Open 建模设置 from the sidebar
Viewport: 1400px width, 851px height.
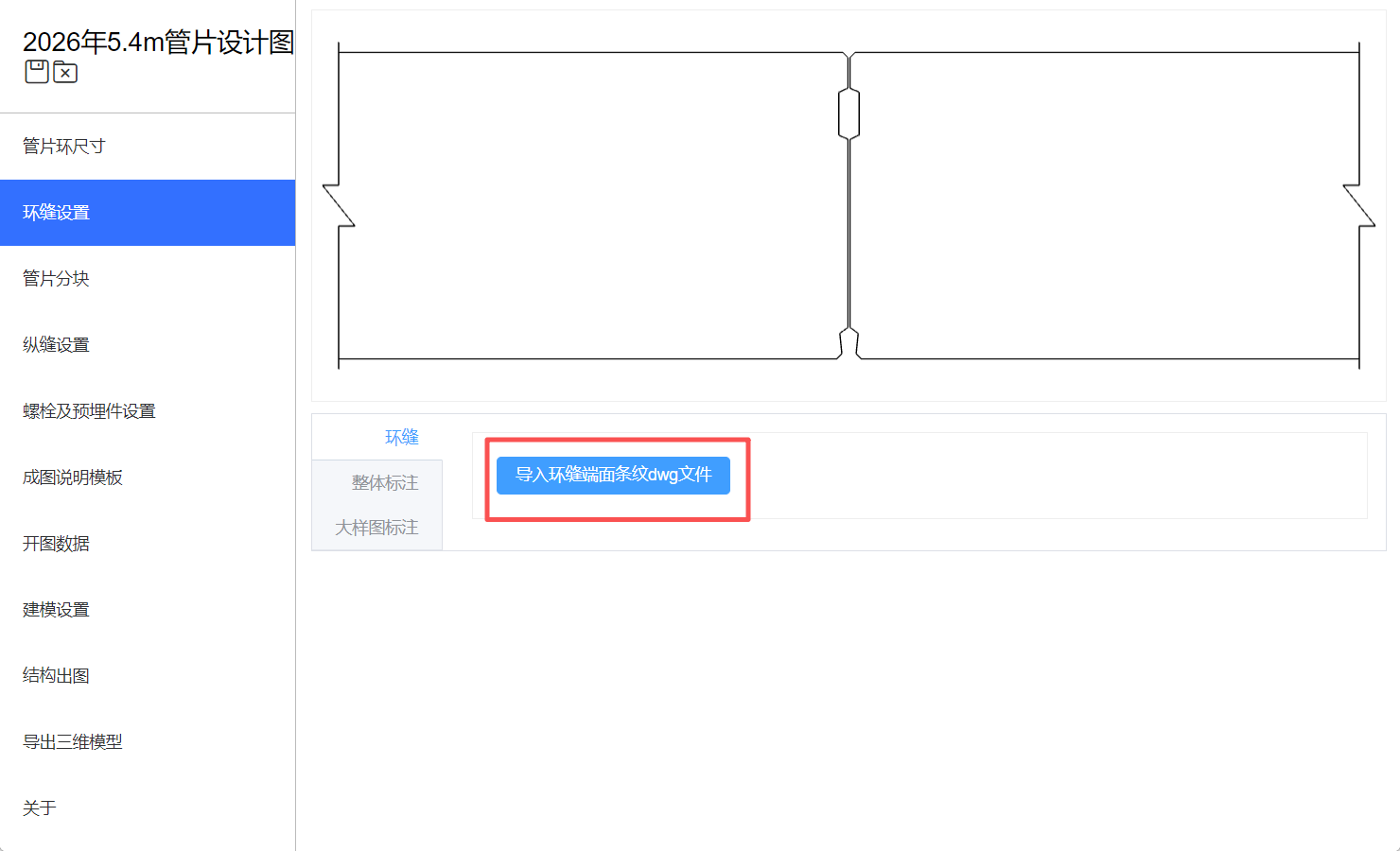57,610
